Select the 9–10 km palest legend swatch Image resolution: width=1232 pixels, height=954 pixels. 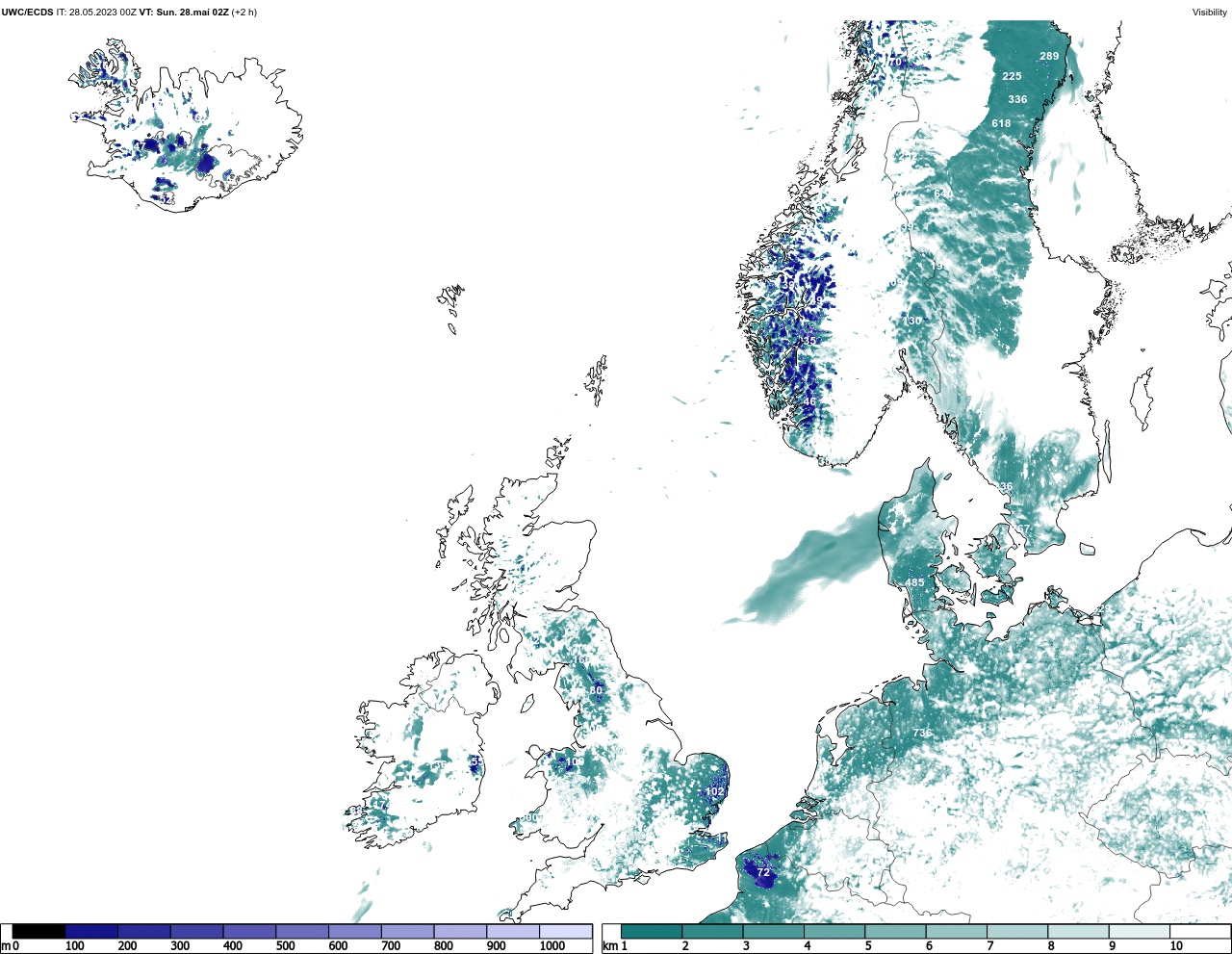pyautogui.click(x=1139, y=932)
